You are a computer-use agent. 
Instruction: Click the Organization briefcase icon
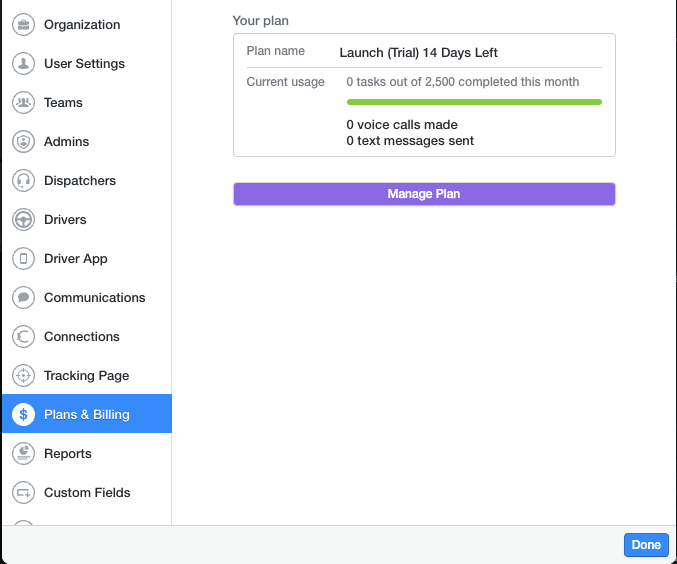[23, 25]
